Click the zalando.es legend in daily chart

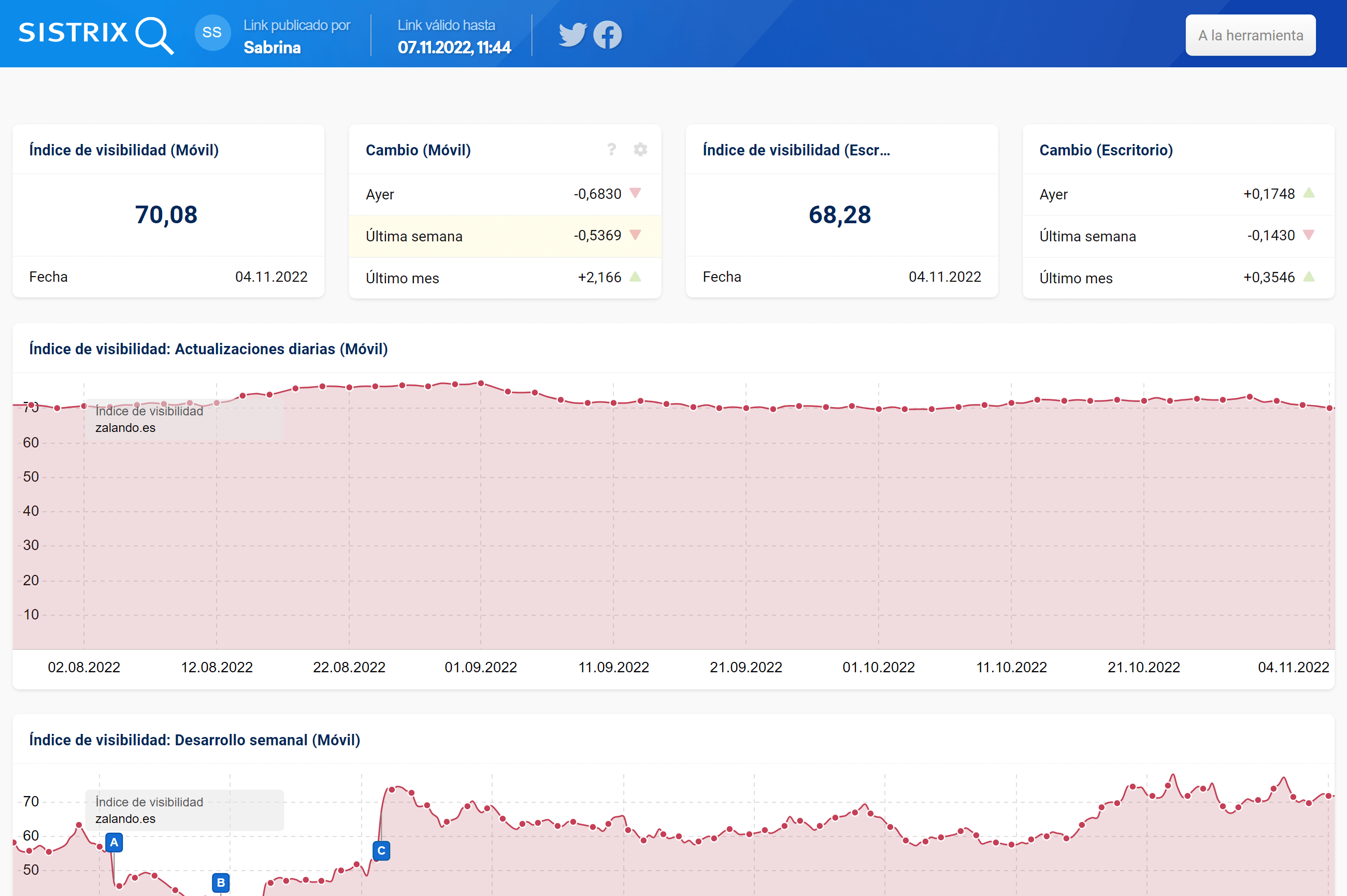point(125,427)
